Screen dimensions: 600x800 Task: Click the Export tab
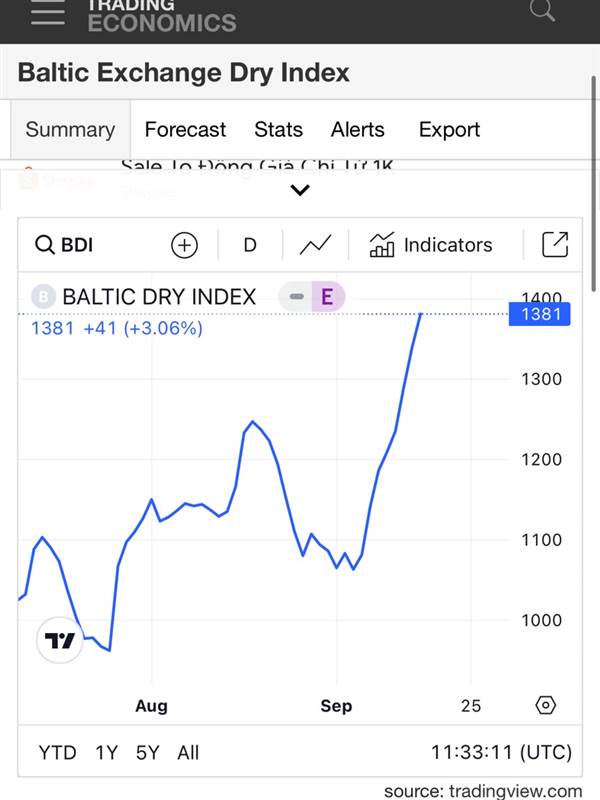449,130
